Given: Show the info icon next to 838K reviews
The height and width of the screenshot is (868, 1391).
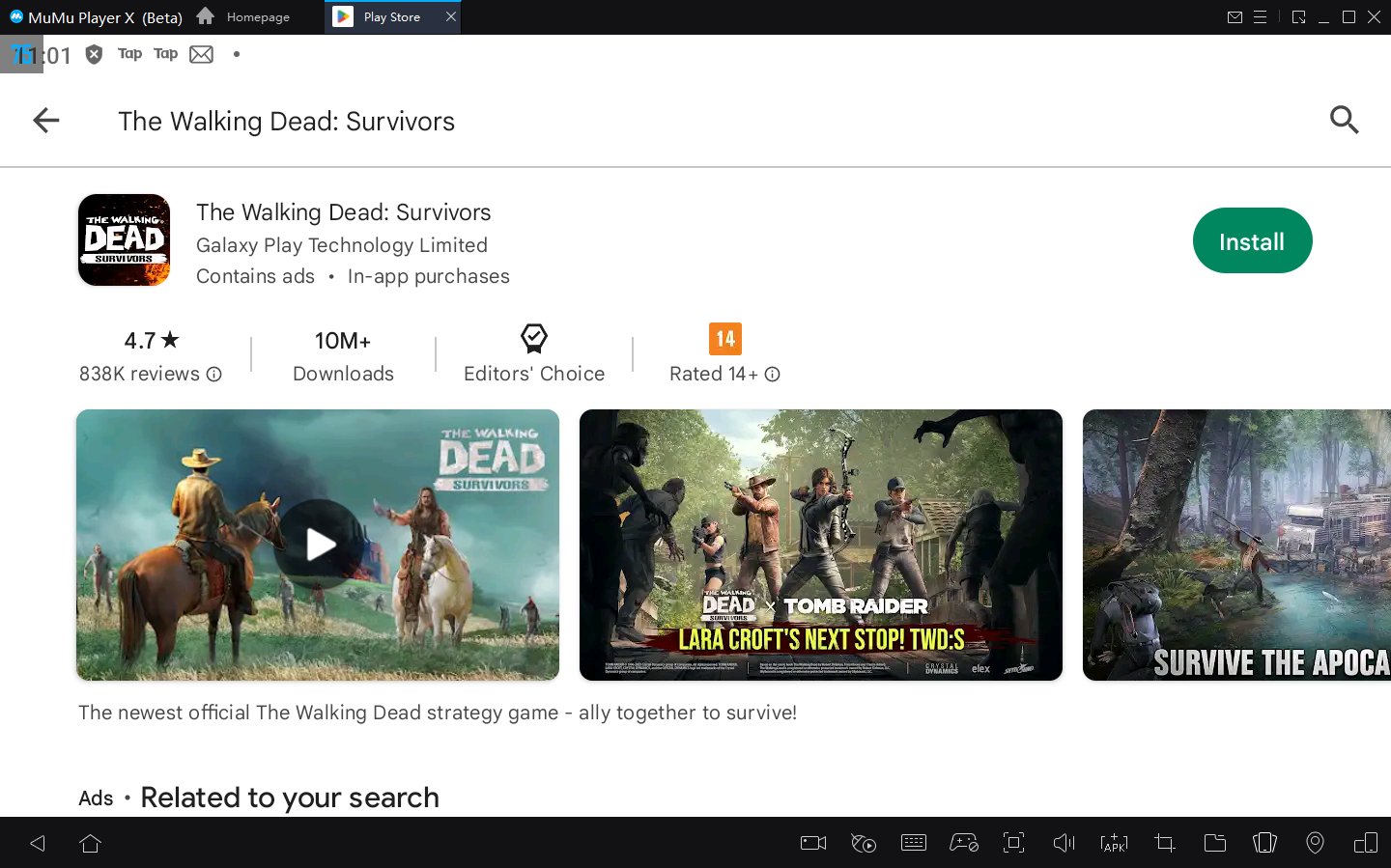Looking at the screenshot, I should point(214,375).
